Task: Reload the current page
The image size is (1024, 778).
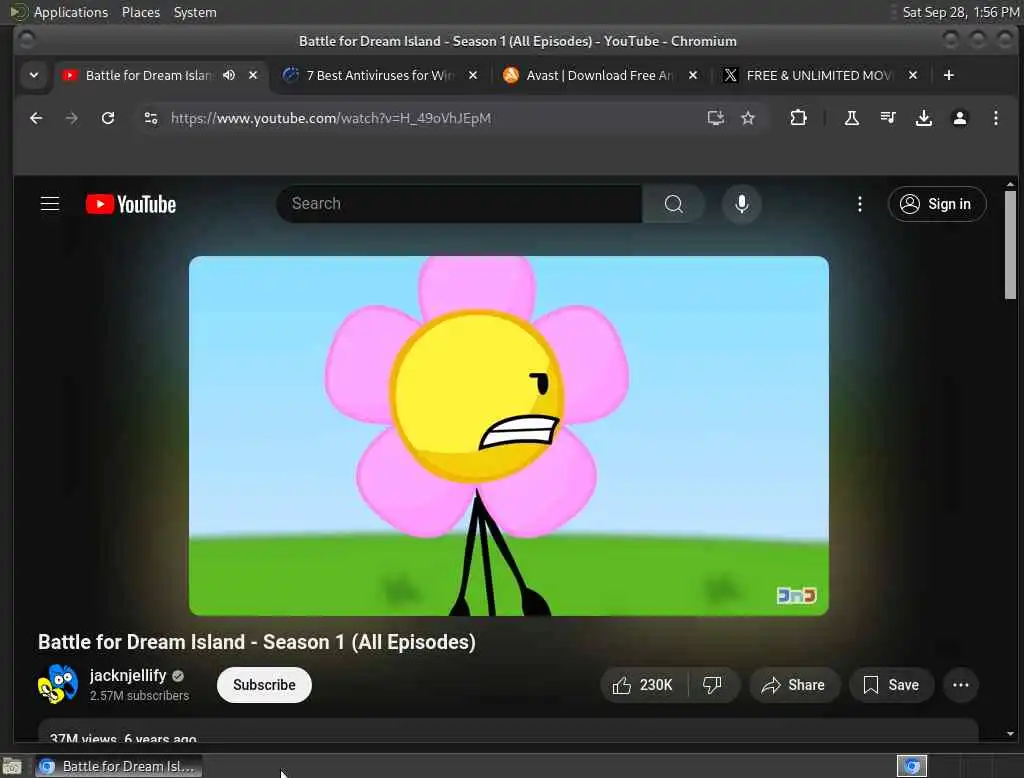Action: (x=108, y=118)
